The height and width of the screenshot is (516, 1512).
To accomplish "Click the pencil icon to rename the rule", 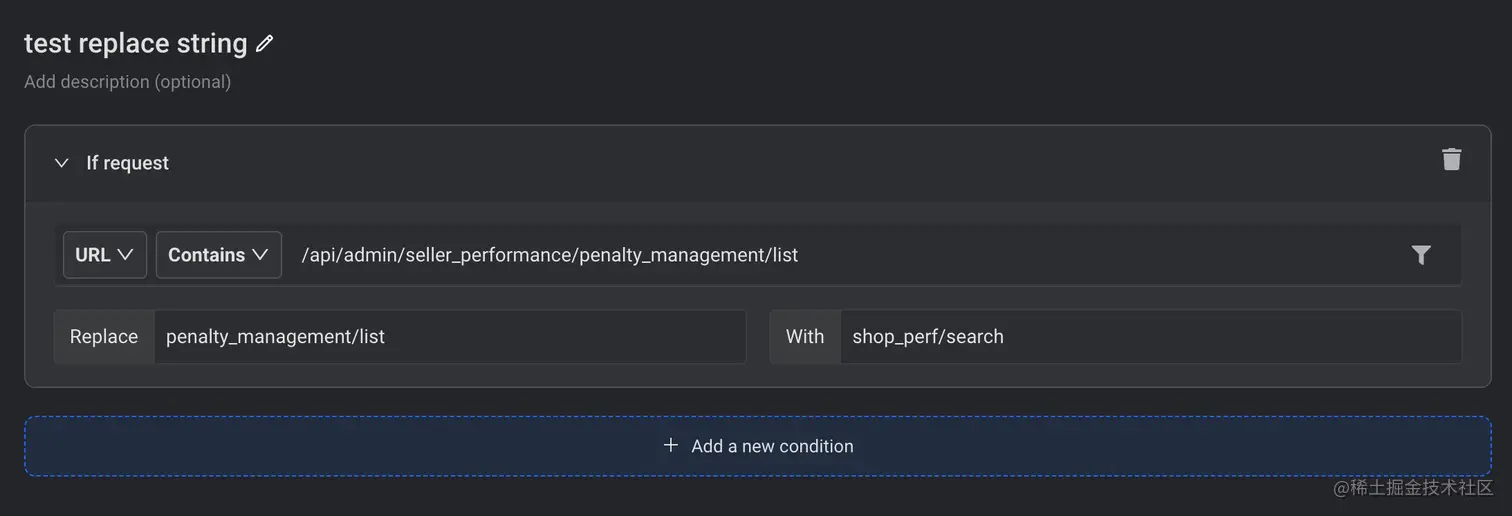I will click(264, 44).
